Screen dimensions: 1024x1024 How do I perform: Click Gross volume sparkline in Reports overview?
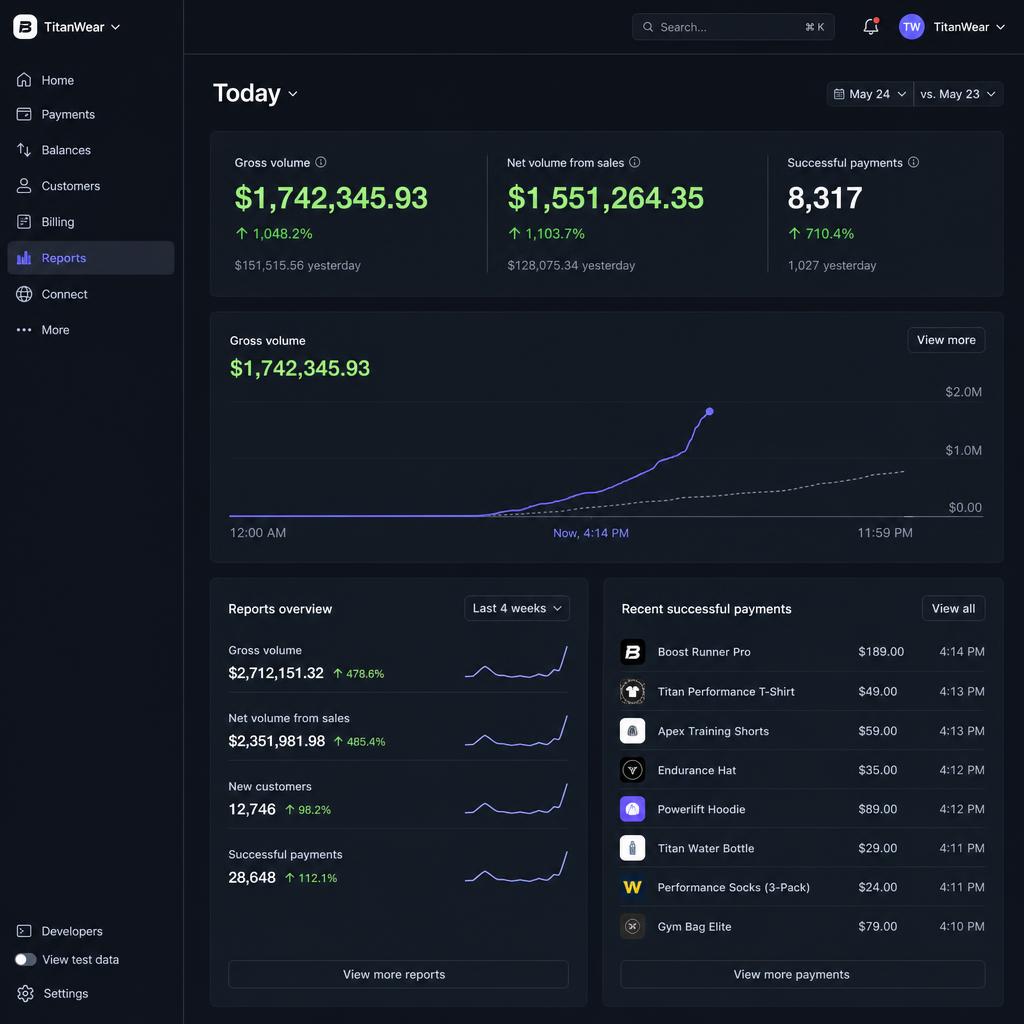point(516,662)
